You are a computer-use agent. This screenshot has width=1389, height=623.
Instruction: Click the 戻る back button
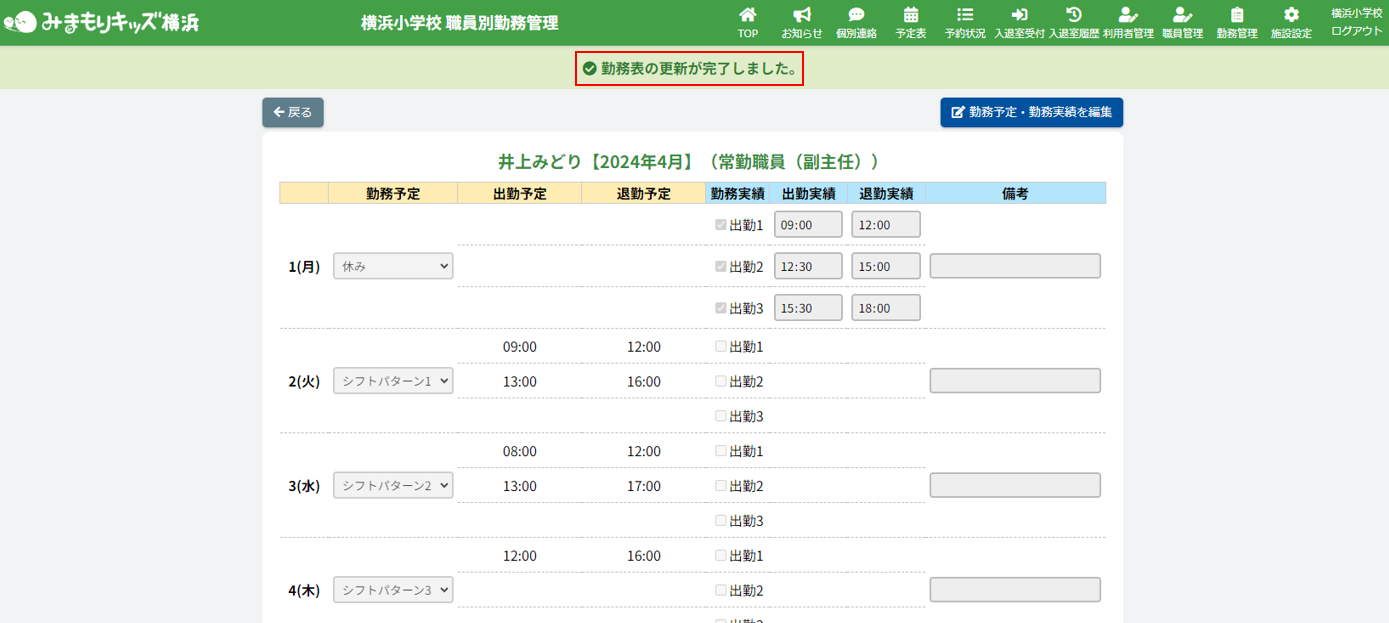click(x=293, y=113)
